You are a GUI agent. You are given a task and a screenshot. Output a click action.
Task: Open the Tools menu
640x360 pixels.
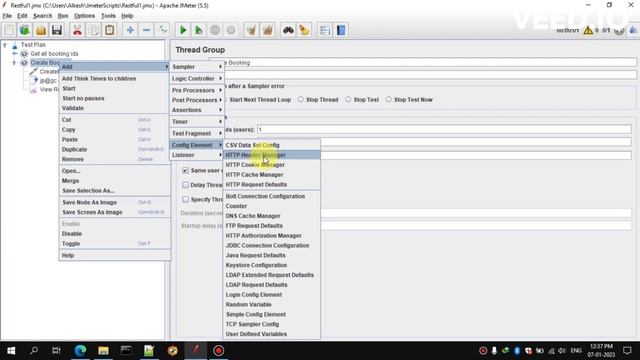point(108,16)
